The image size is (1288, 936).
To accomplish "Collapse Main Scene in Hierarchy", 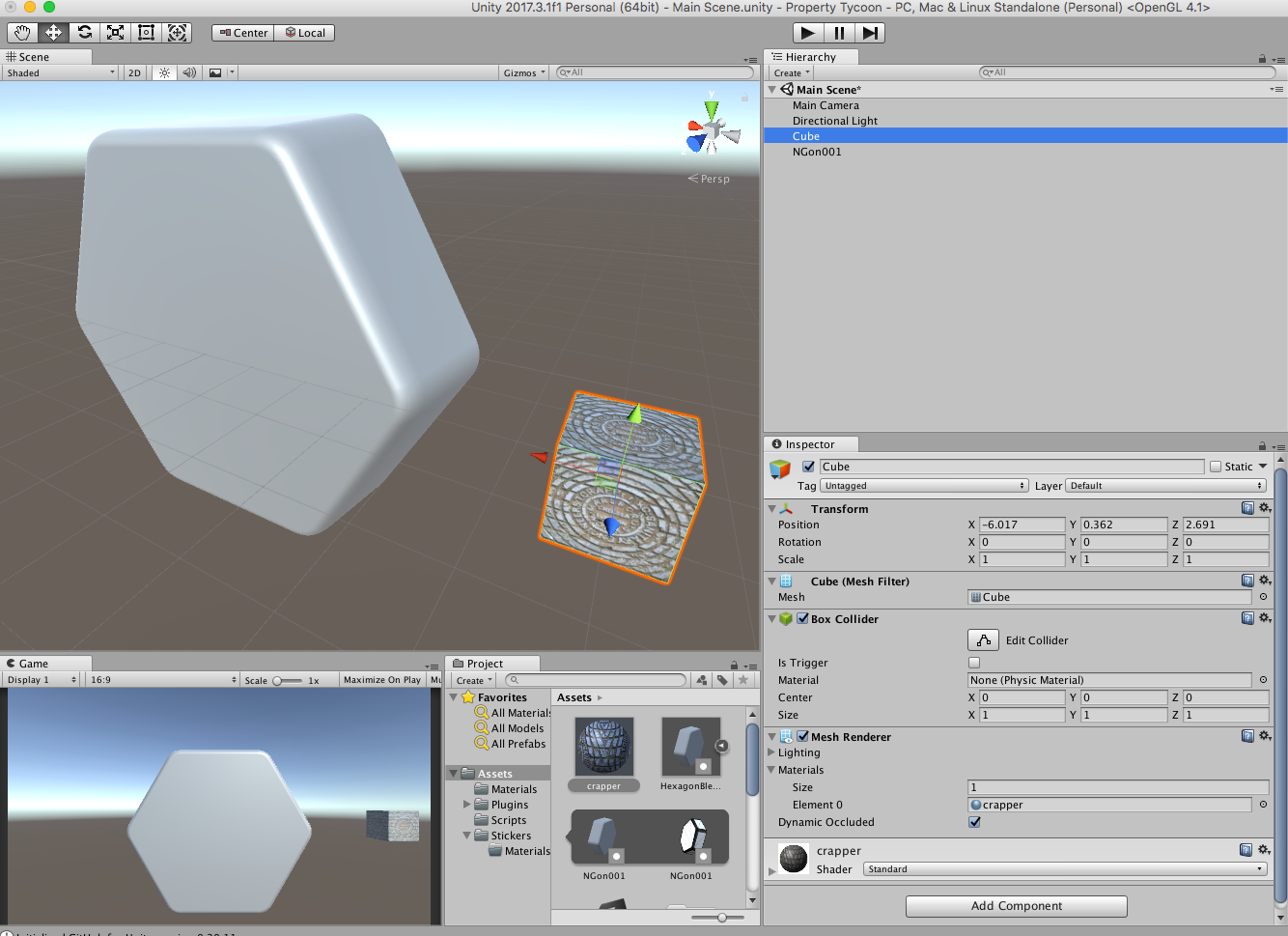I will (x=772, y=89).
